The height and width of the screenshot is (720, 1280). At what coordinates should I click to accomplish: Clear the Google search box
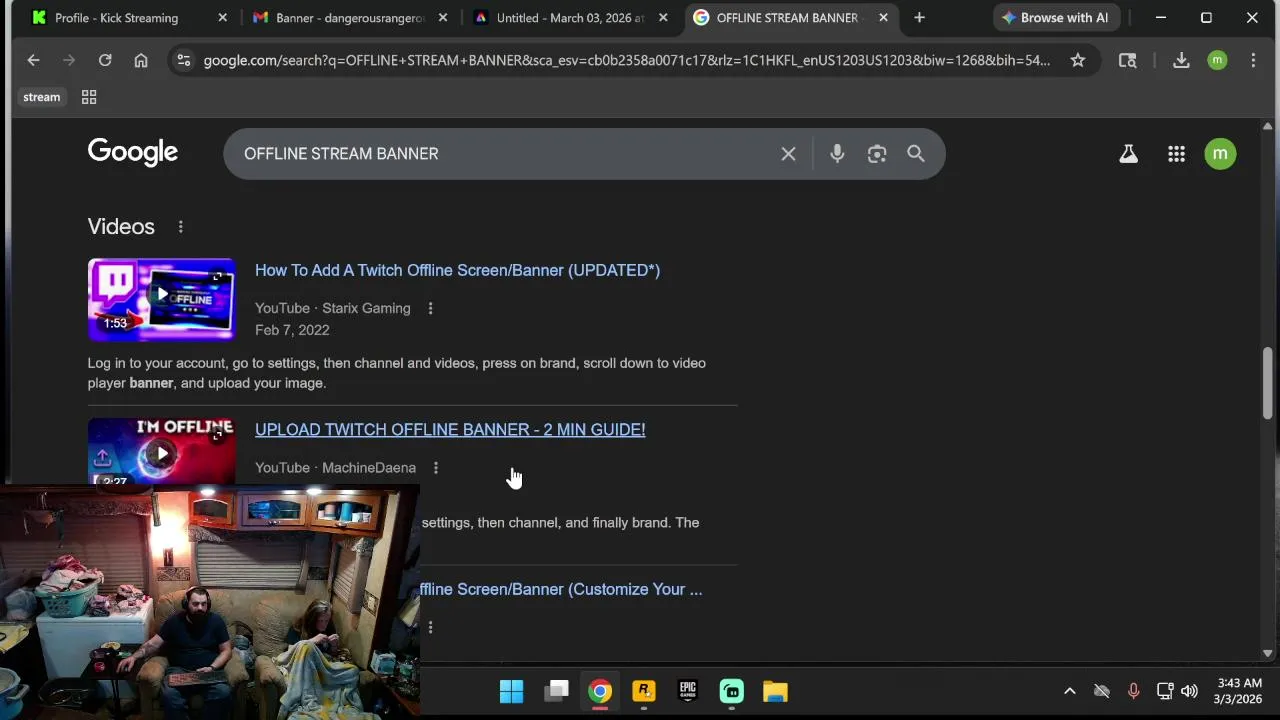click(x=788, y=154)
